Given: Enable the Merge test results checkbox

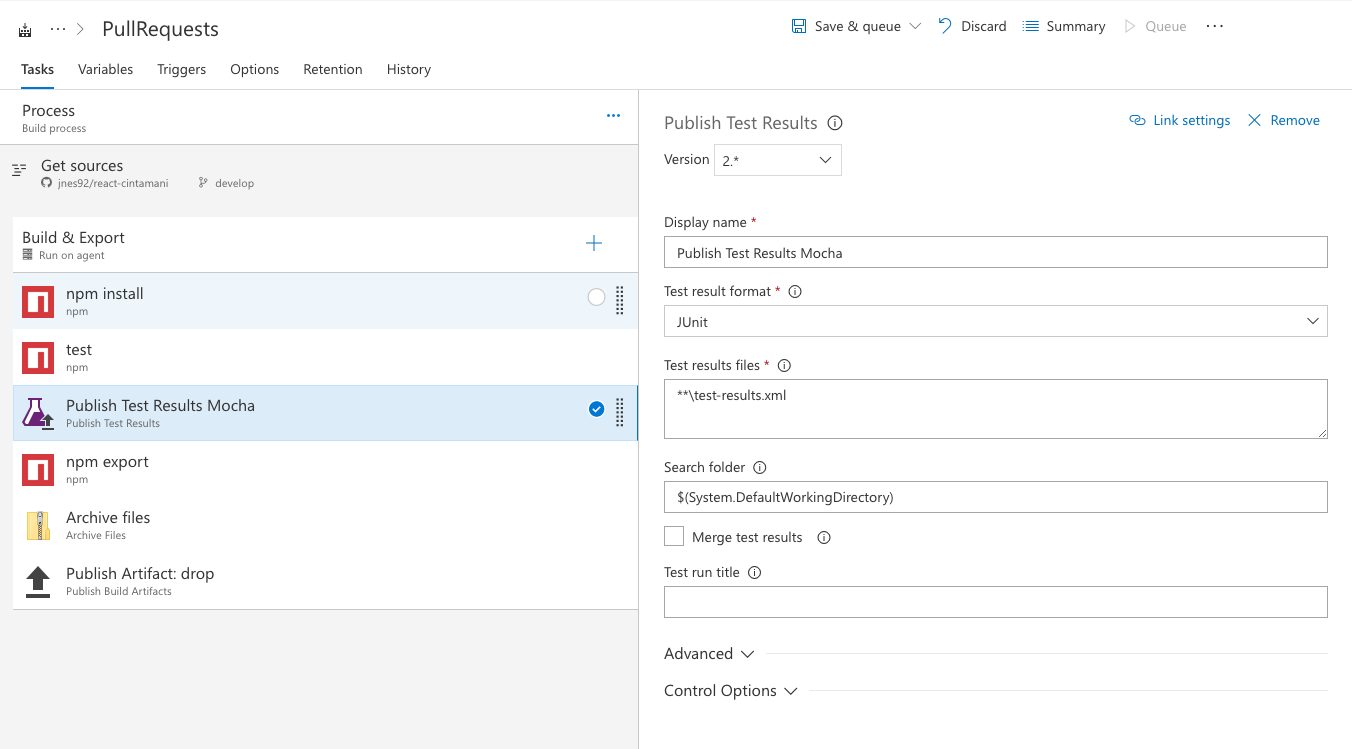Looking at the screenshot, I should pyautogui.click(x=674, y=536).
